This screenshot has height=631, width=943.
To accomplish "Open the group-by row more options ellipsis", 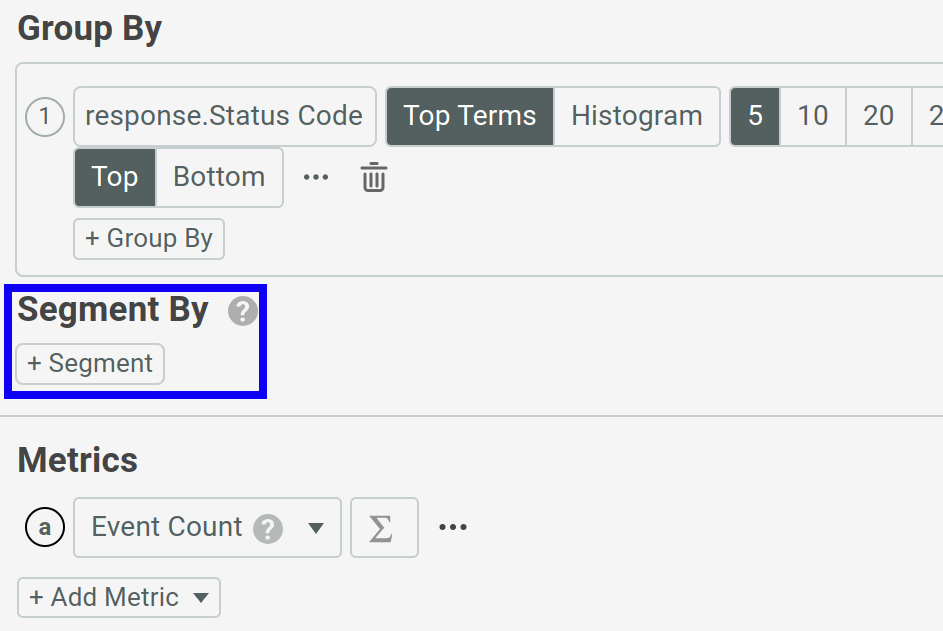I will 316,178.
